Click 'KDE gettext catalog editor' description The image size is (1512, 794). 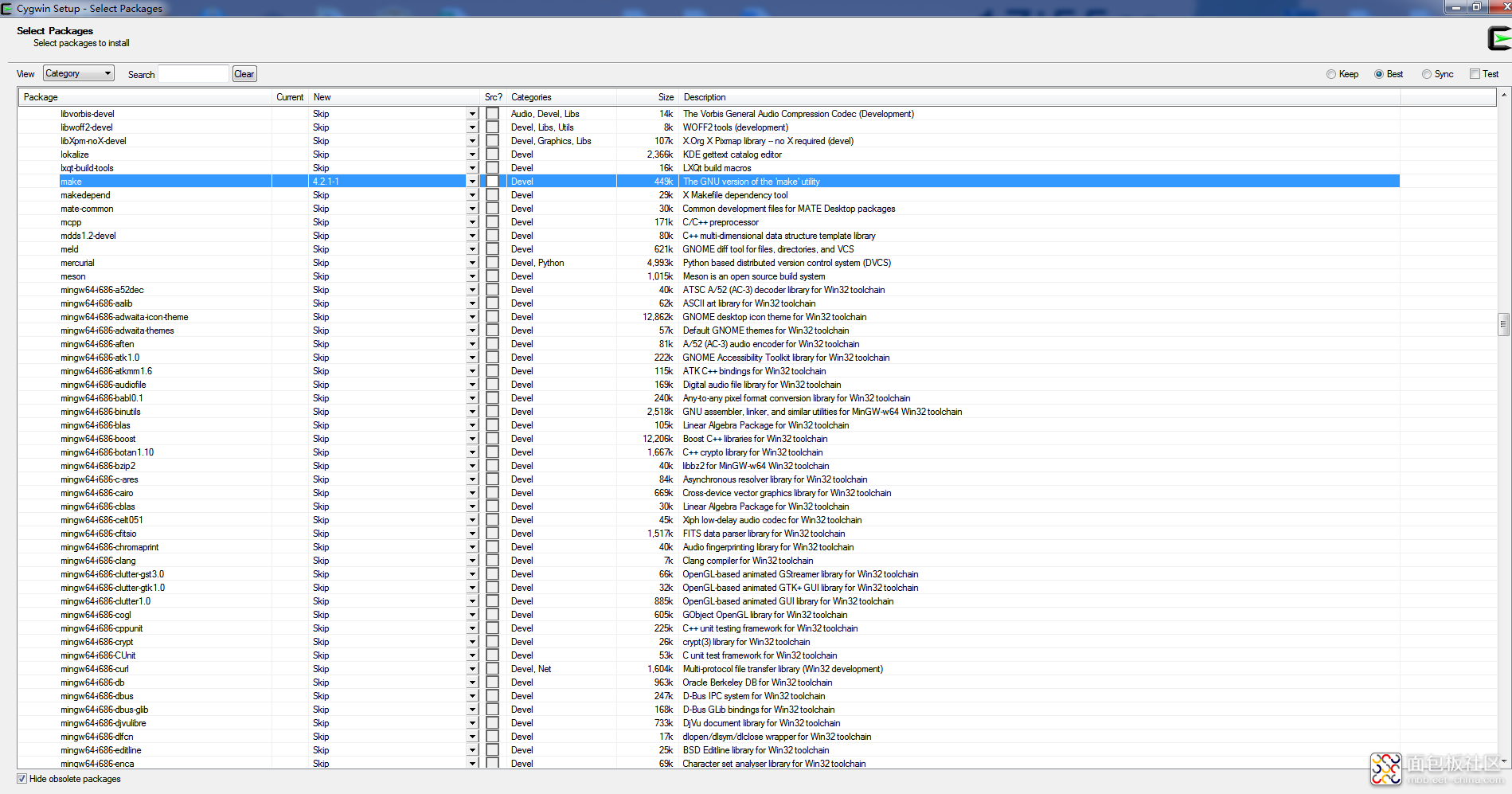click(x=733, y=154)
